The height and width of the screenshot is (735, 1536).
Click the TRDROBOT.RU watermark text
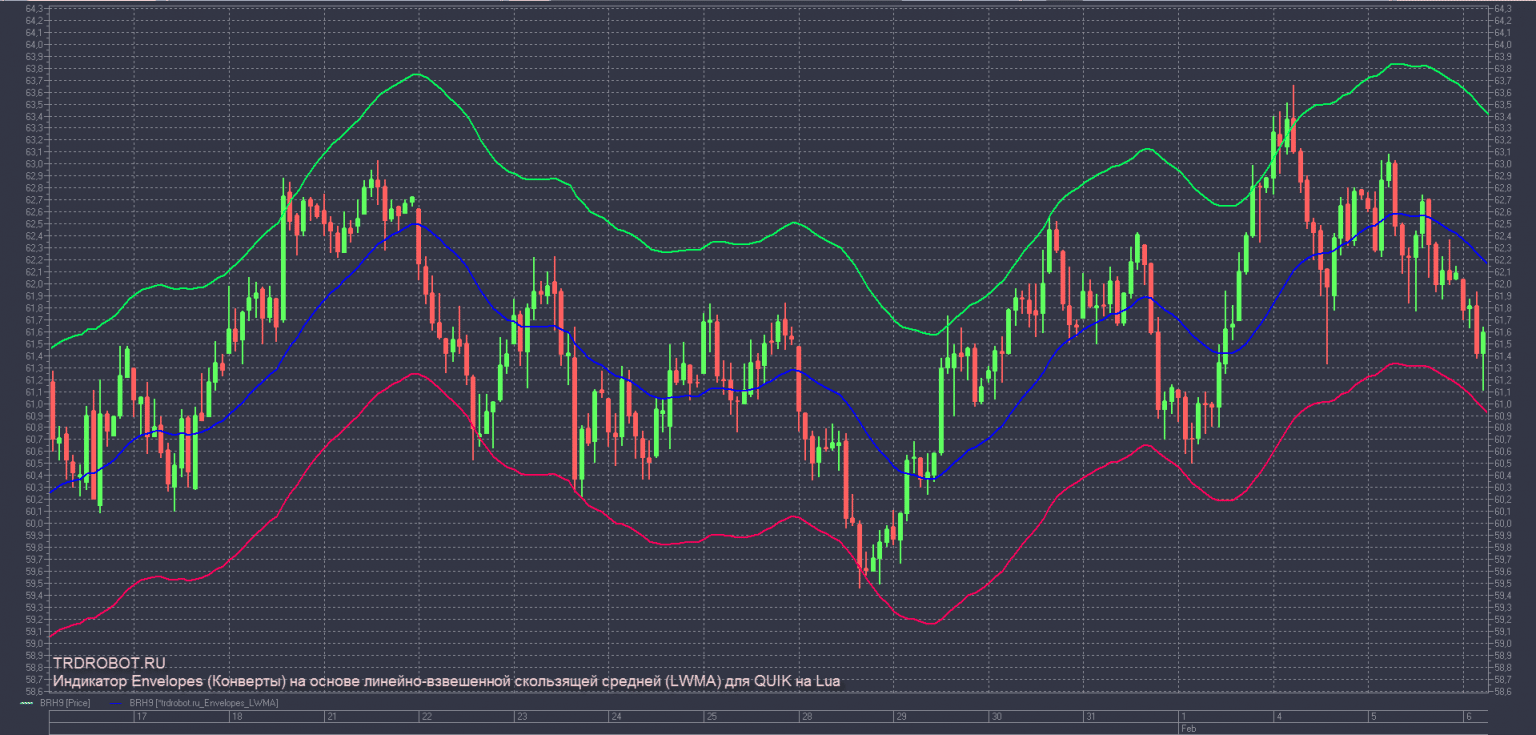point(108,662)
